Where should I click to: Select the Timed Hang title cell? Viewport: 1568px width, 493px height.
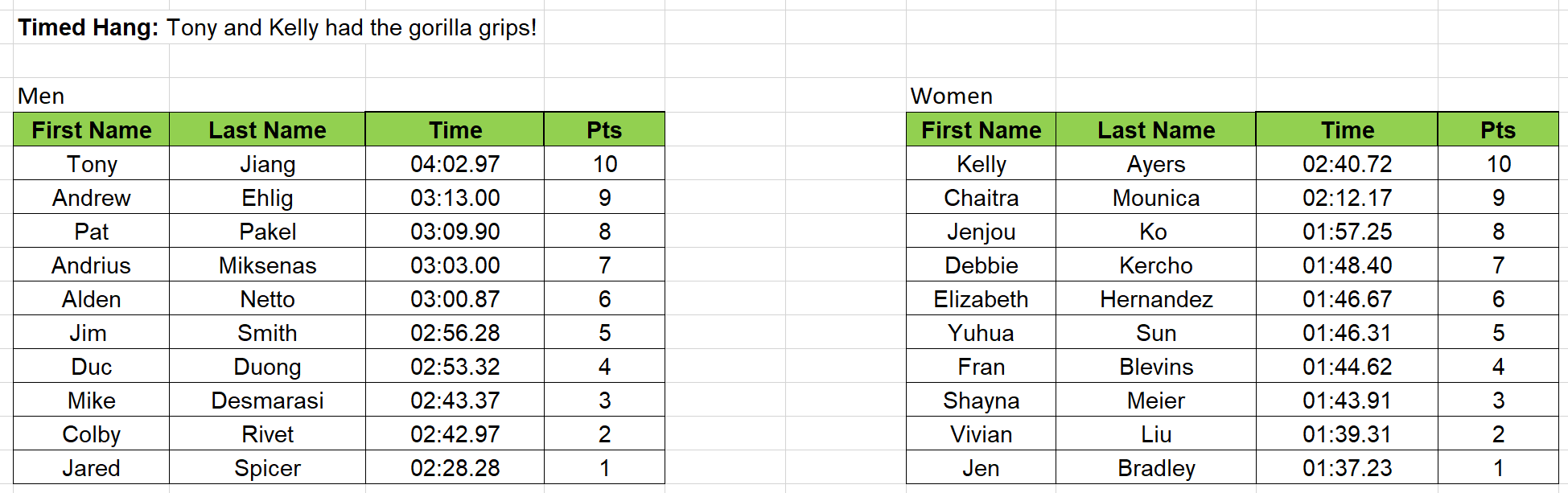click(278, 27)
